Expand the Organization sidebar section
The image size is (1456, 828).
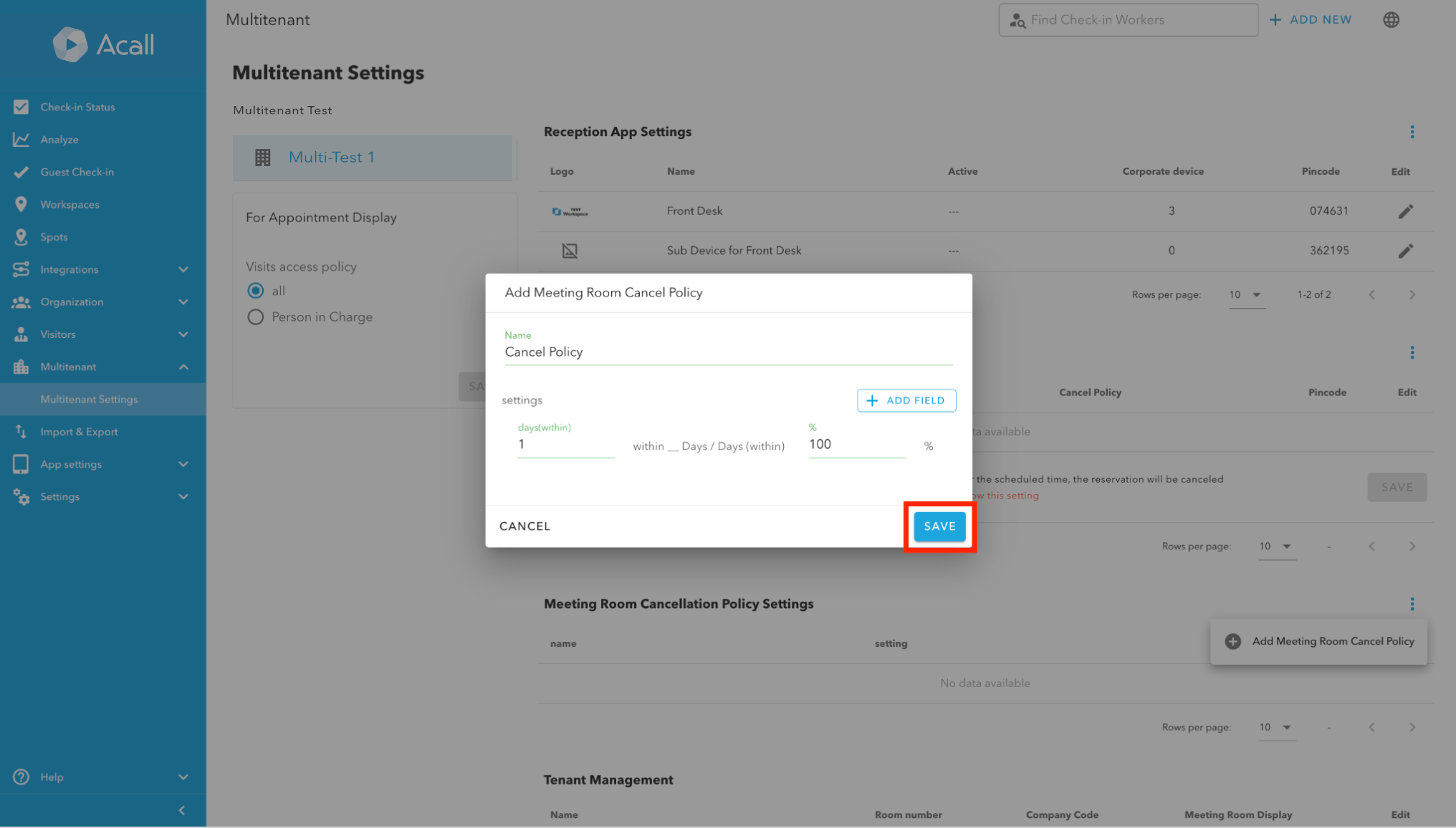(x=183, y=302)
